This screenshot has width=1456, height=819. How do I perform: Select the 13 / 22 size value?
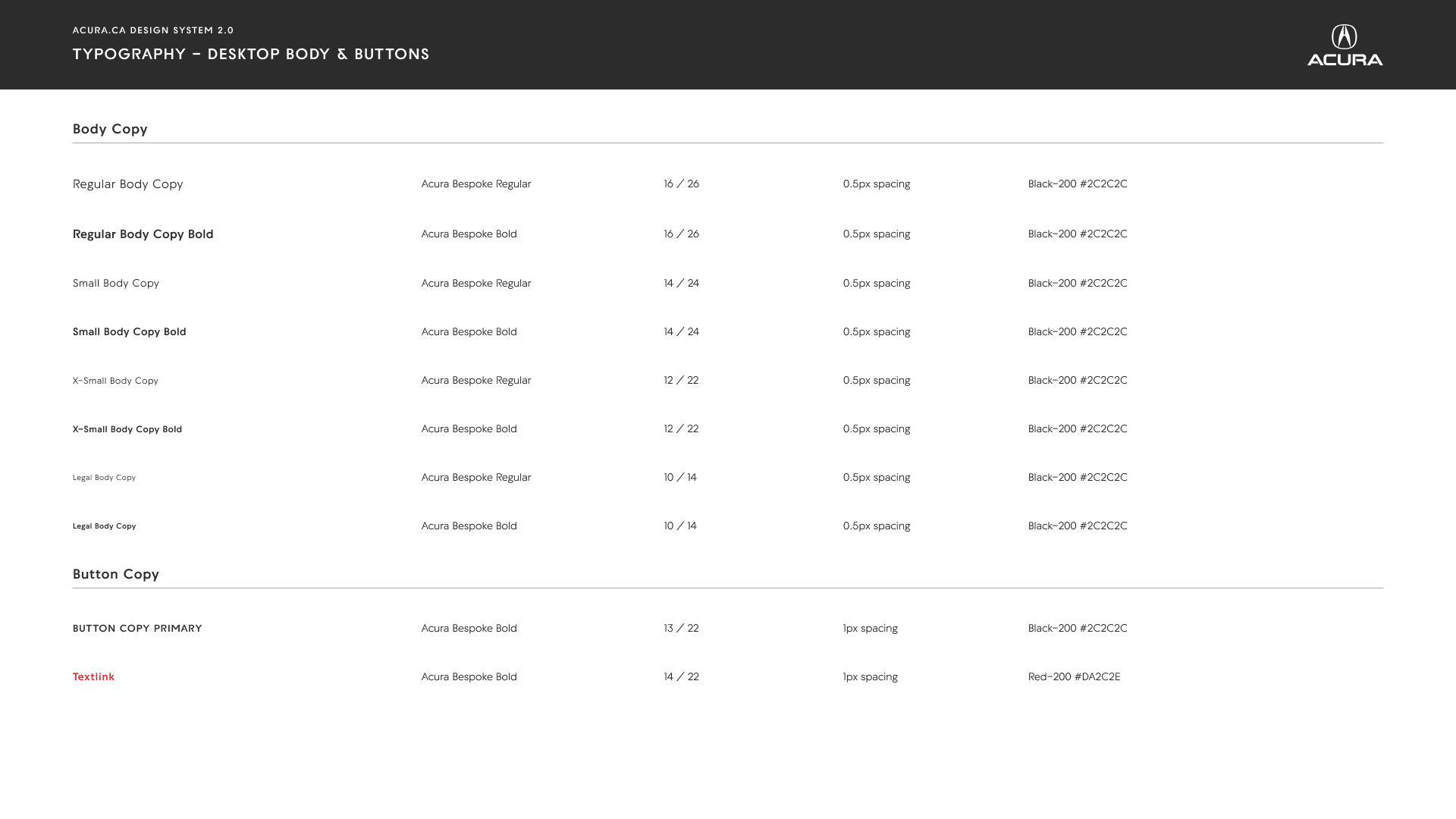(681, 628)
